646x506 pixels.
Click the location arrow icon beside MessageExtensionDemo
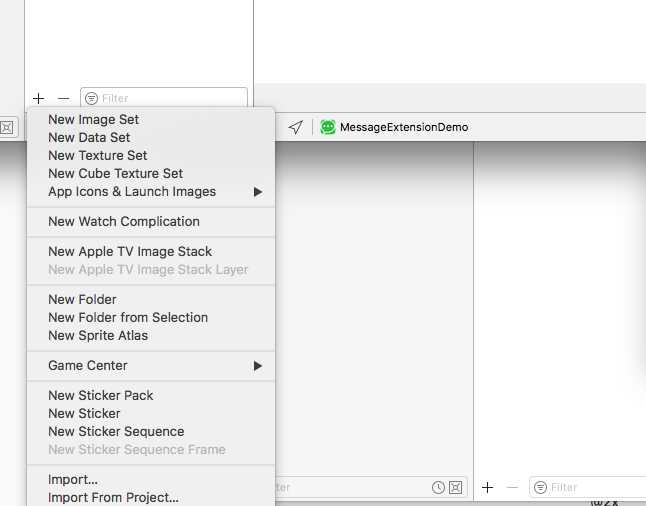point(296,127)
